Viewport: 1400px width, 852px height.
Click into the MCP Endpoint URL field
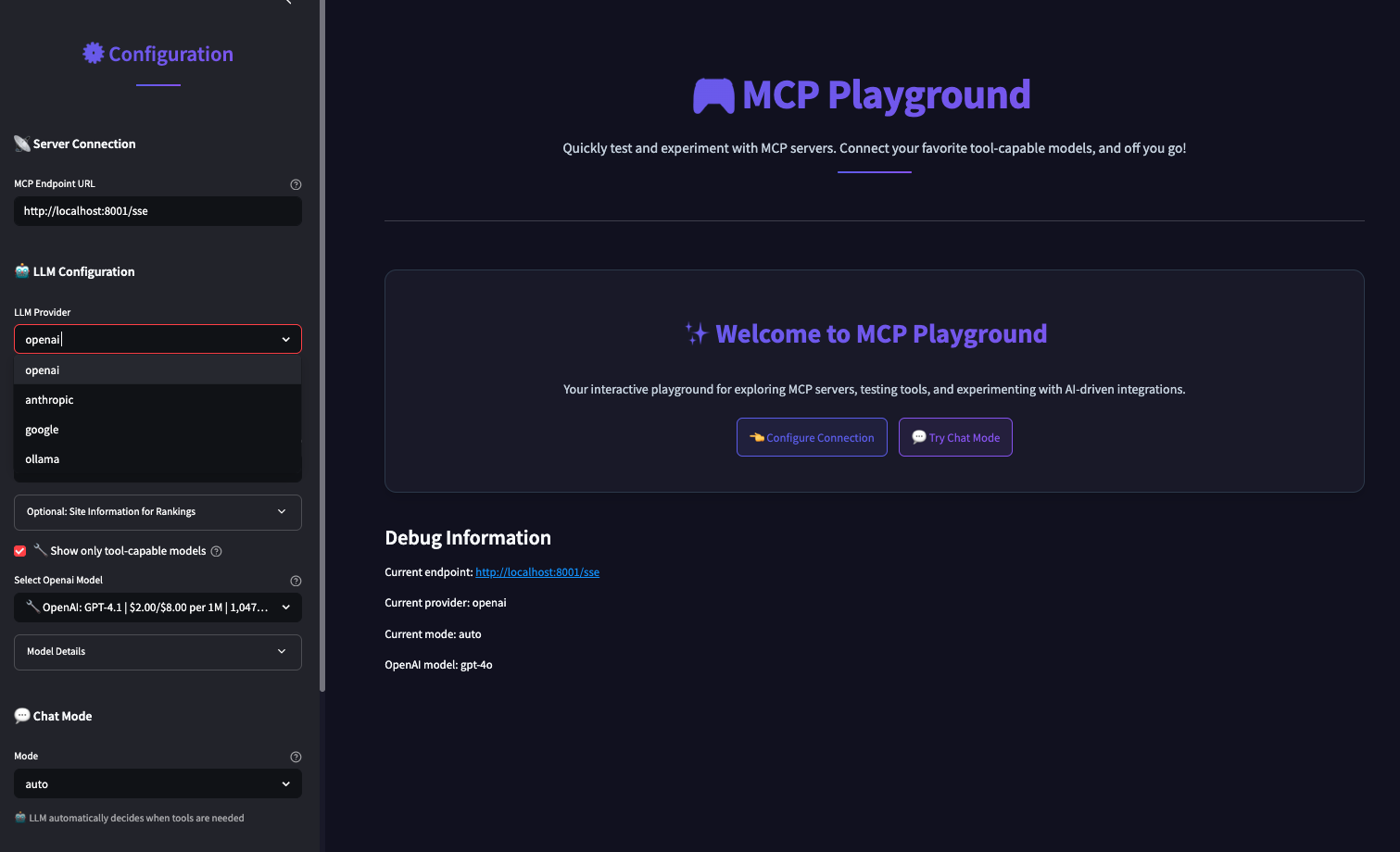pos(158,211)
